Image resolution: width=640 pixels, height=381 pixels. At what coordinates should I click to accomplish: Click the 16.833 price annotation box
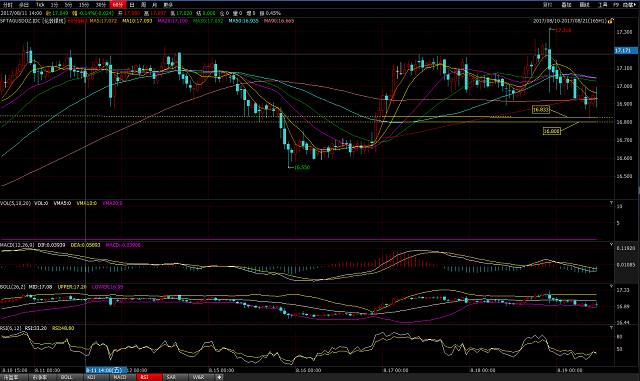(541, 109)
